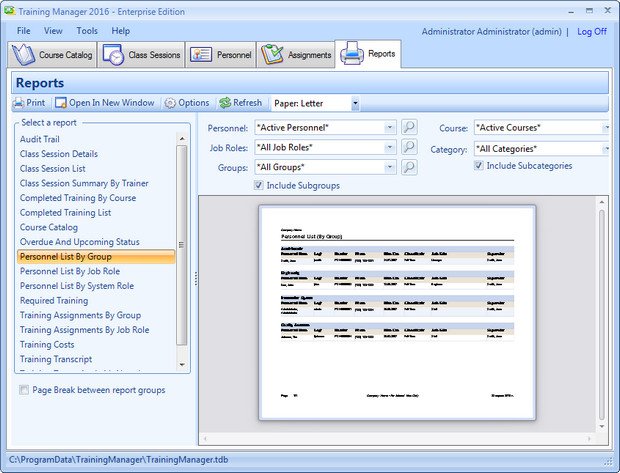Click the Open In New Window icon
This screenshot has height=473, width=620.
click(60, 103)
